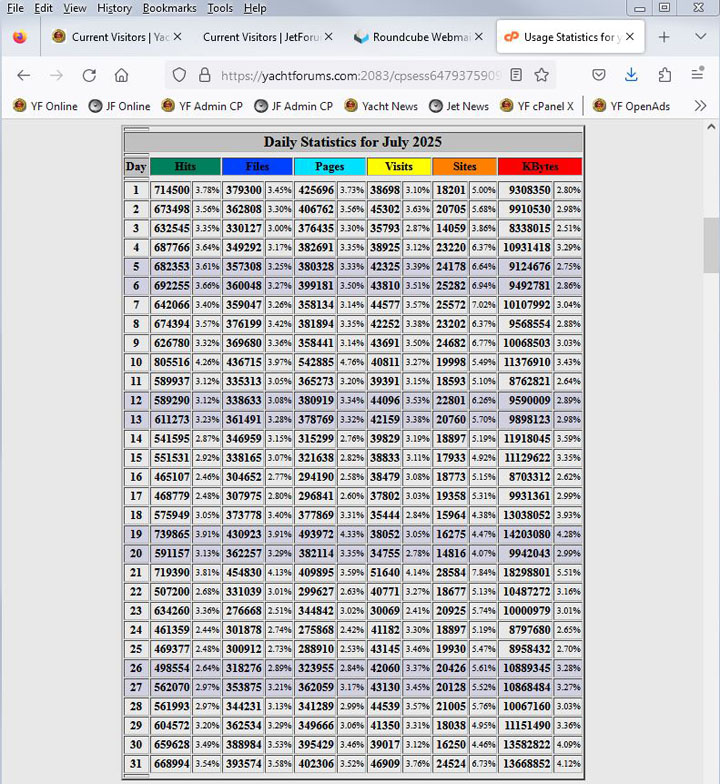Open the Firefox application hamburger menu
Viewport: 720px width, 784px height.
pyautogui.click(x=697, y=75)
